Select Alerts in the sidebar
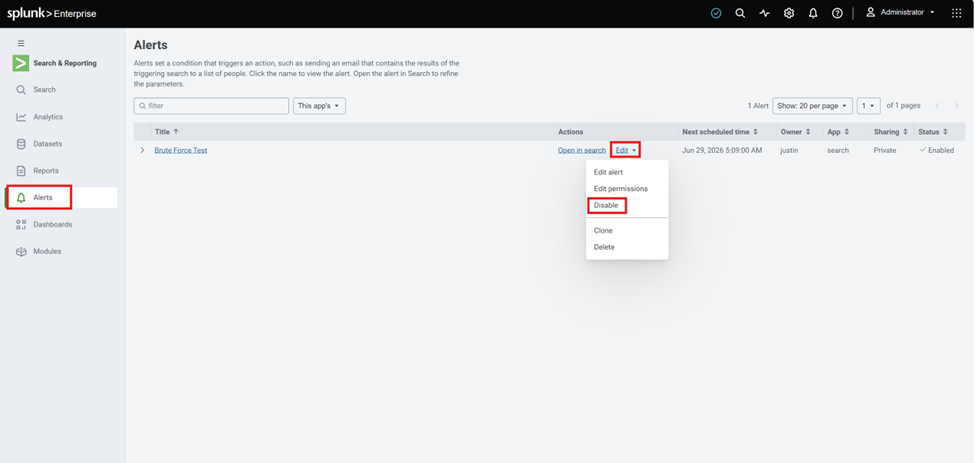The image size is (975, 463). click(61, 198)
